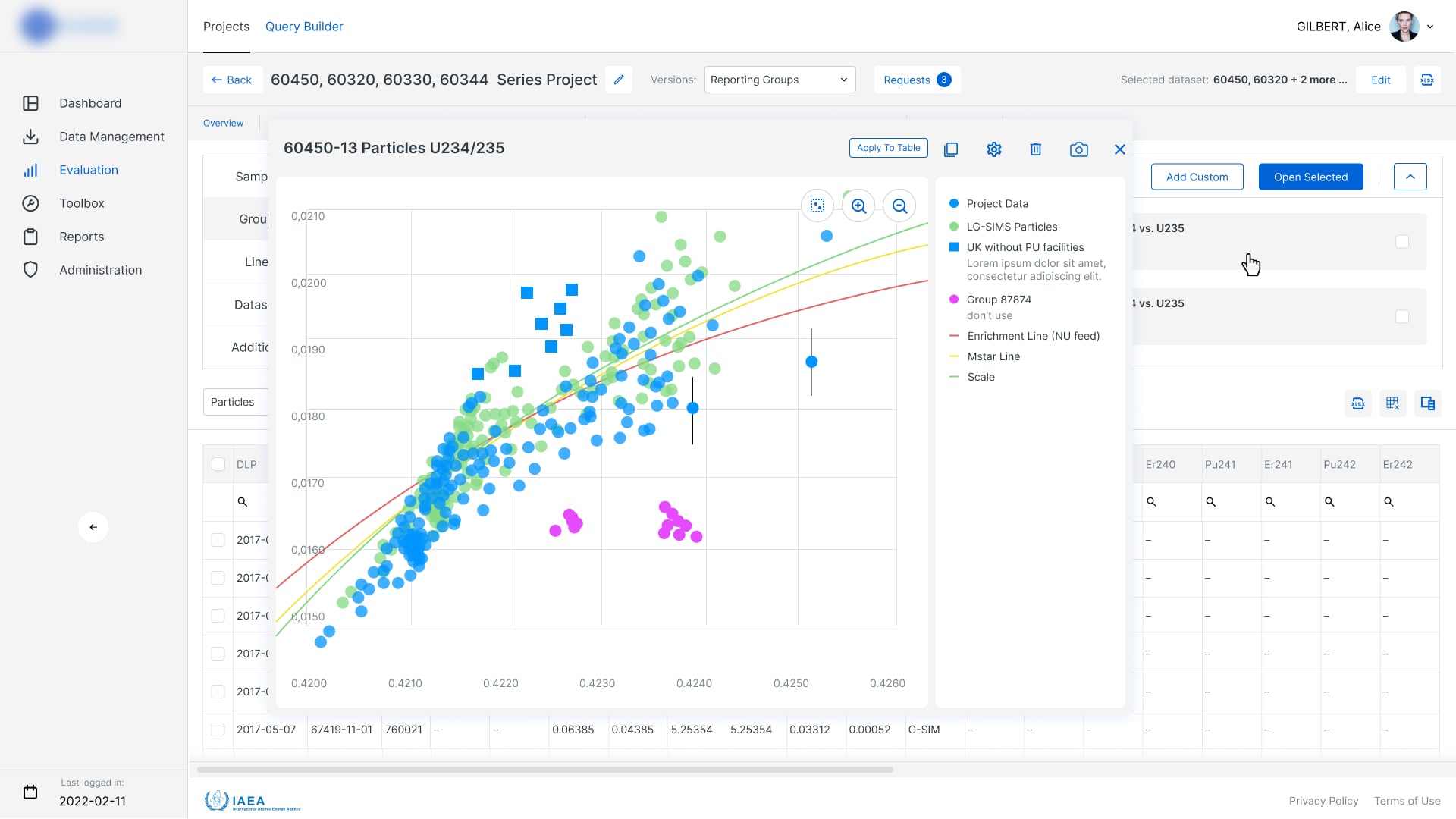Take chart snapshot with camera icon
The width and height of the screenshot is (1456, 819).
point(1078,149)
